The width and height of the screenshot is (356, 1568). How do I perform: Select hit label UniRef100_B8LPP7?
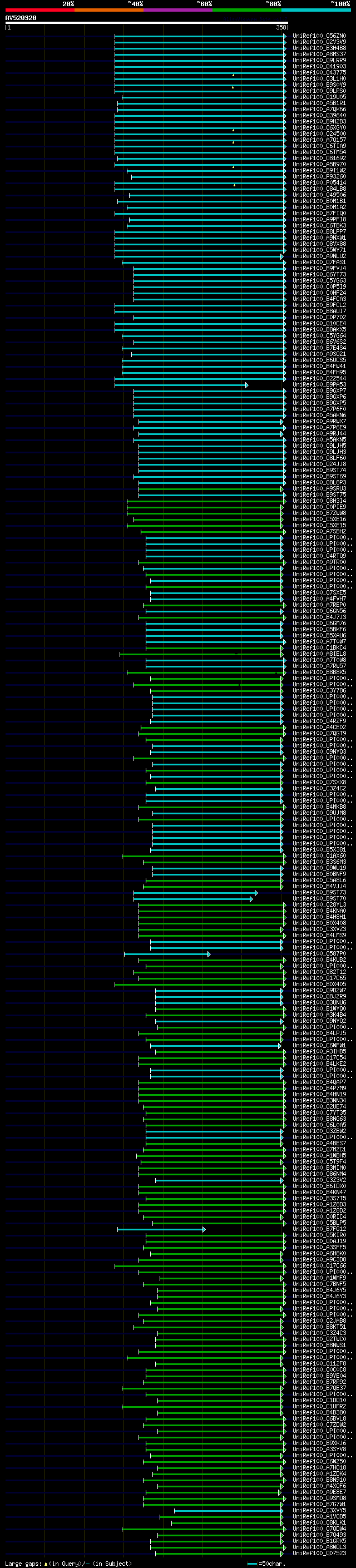click(x=319, y=232)
